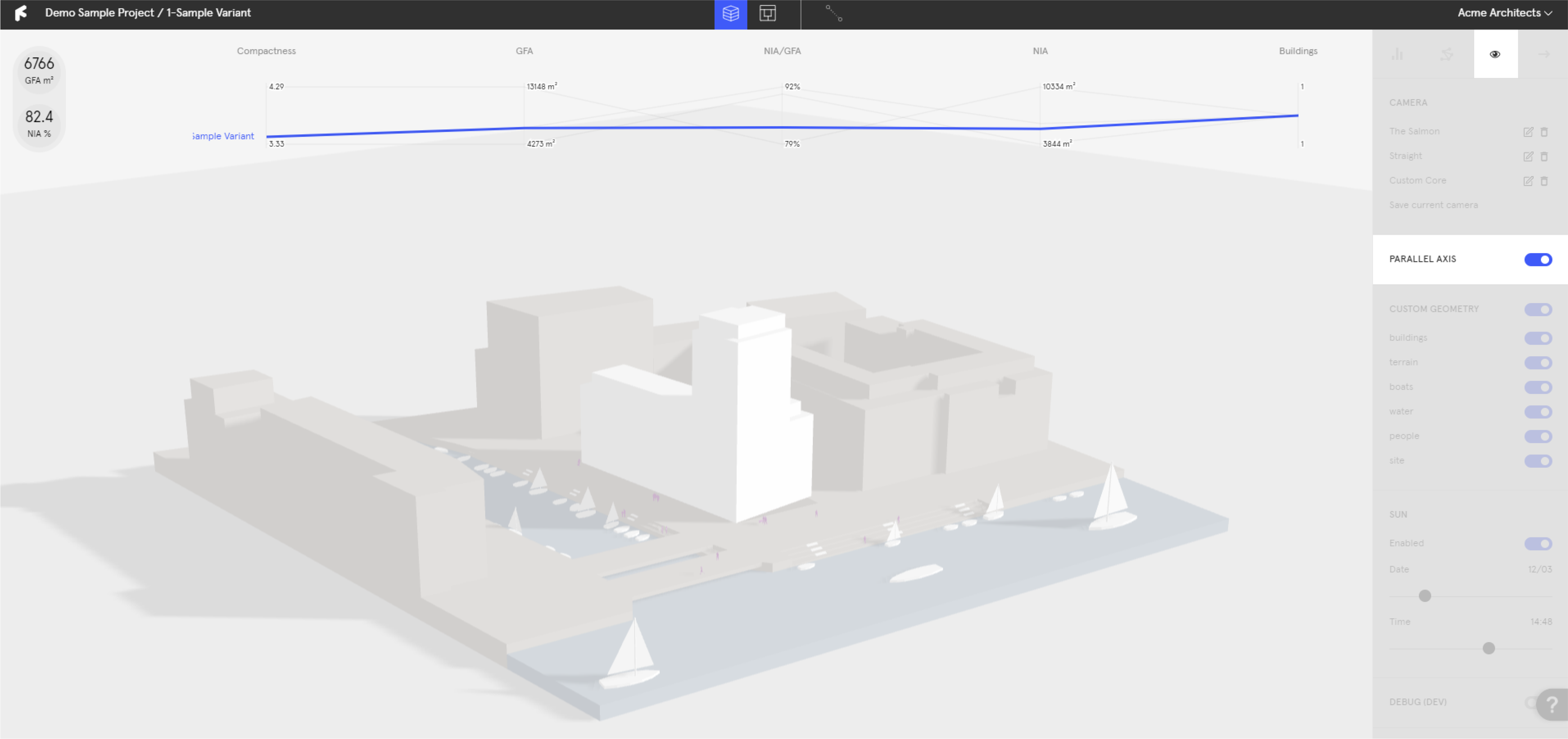Image resolution: width=1568 pixels, height=739 pixels.
Task: Click the sun Time slider handle
Action: [1488, 648]
